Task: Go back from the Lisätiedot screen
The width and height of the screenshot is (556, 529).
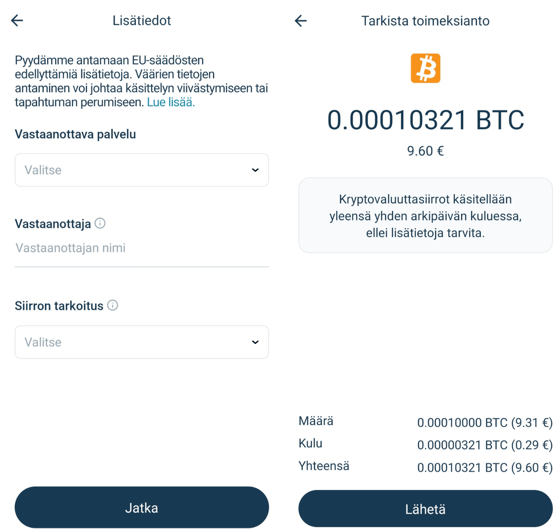Action: coord(17,21)
